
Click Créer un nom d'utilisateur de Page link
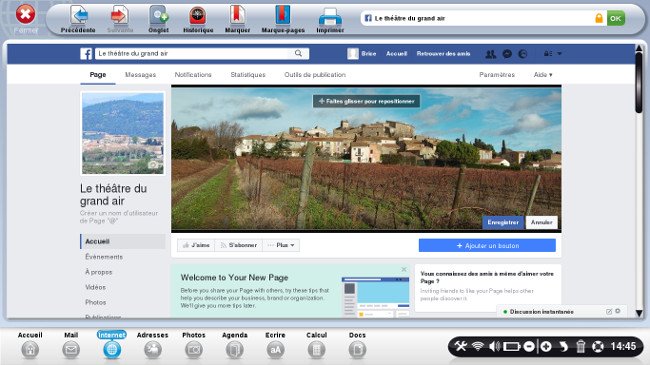119,217
